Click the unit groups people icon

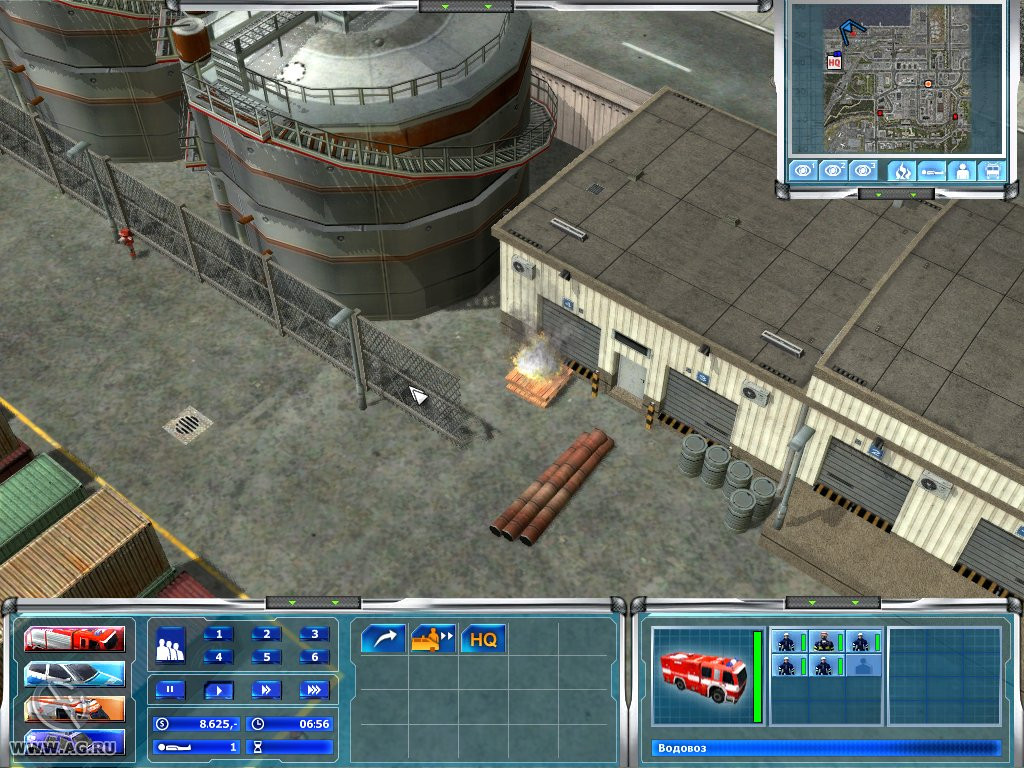170,645
